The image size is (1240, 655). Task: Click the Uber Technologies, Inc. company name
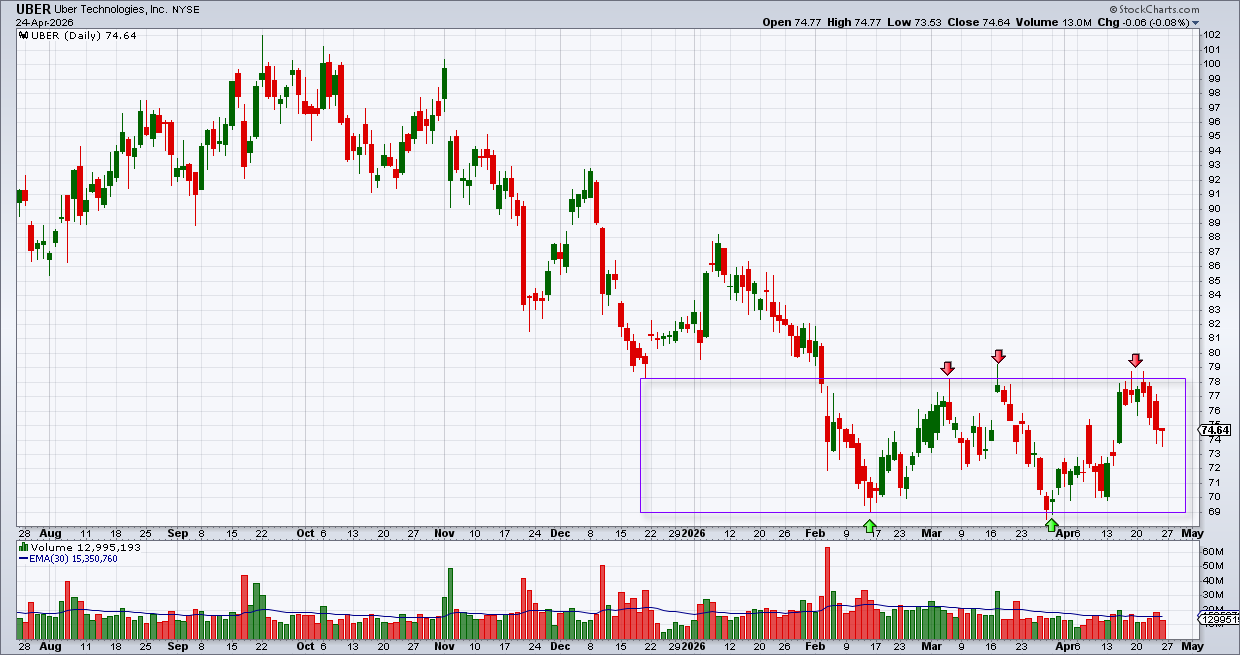point(113,9)
